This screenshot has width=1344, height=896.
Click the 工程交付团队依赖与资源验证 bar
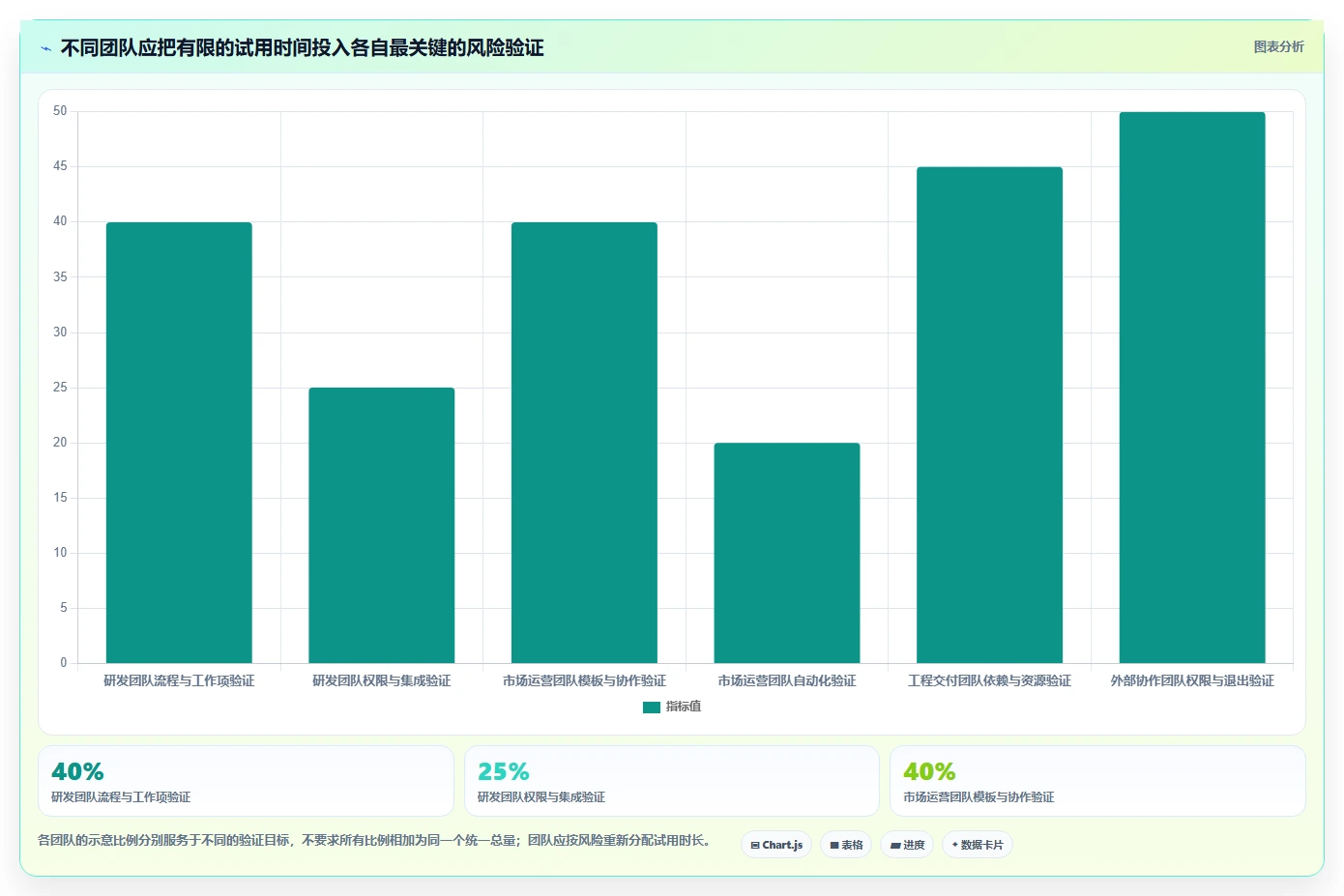pyautogui.click(x=989, y=415)
